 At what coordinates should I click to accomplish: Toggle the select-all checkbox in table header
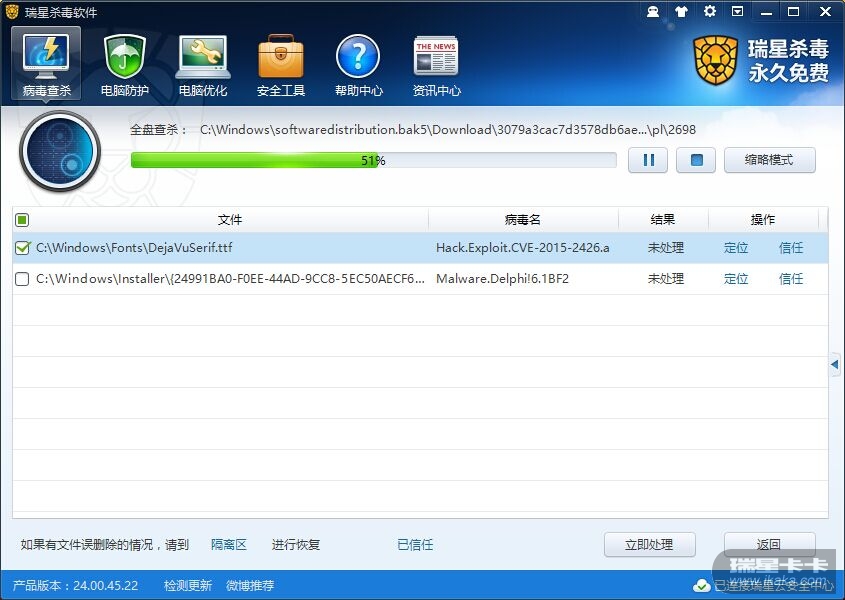point(22,219)
